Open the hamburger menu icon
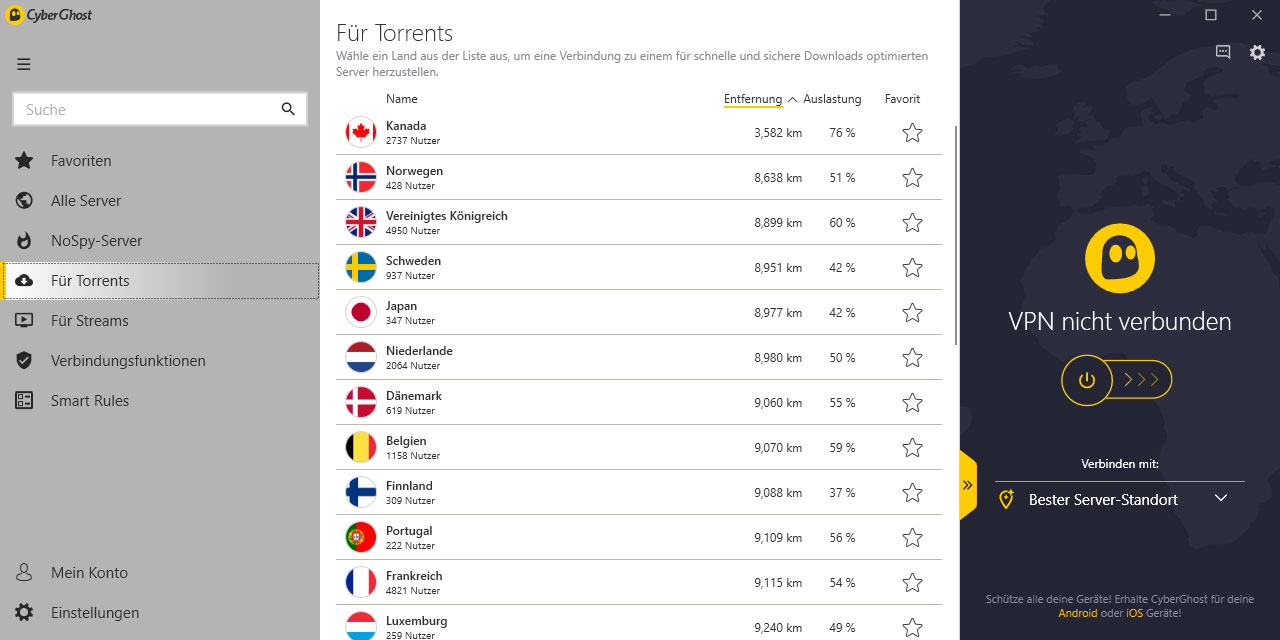 coord(24,64)
